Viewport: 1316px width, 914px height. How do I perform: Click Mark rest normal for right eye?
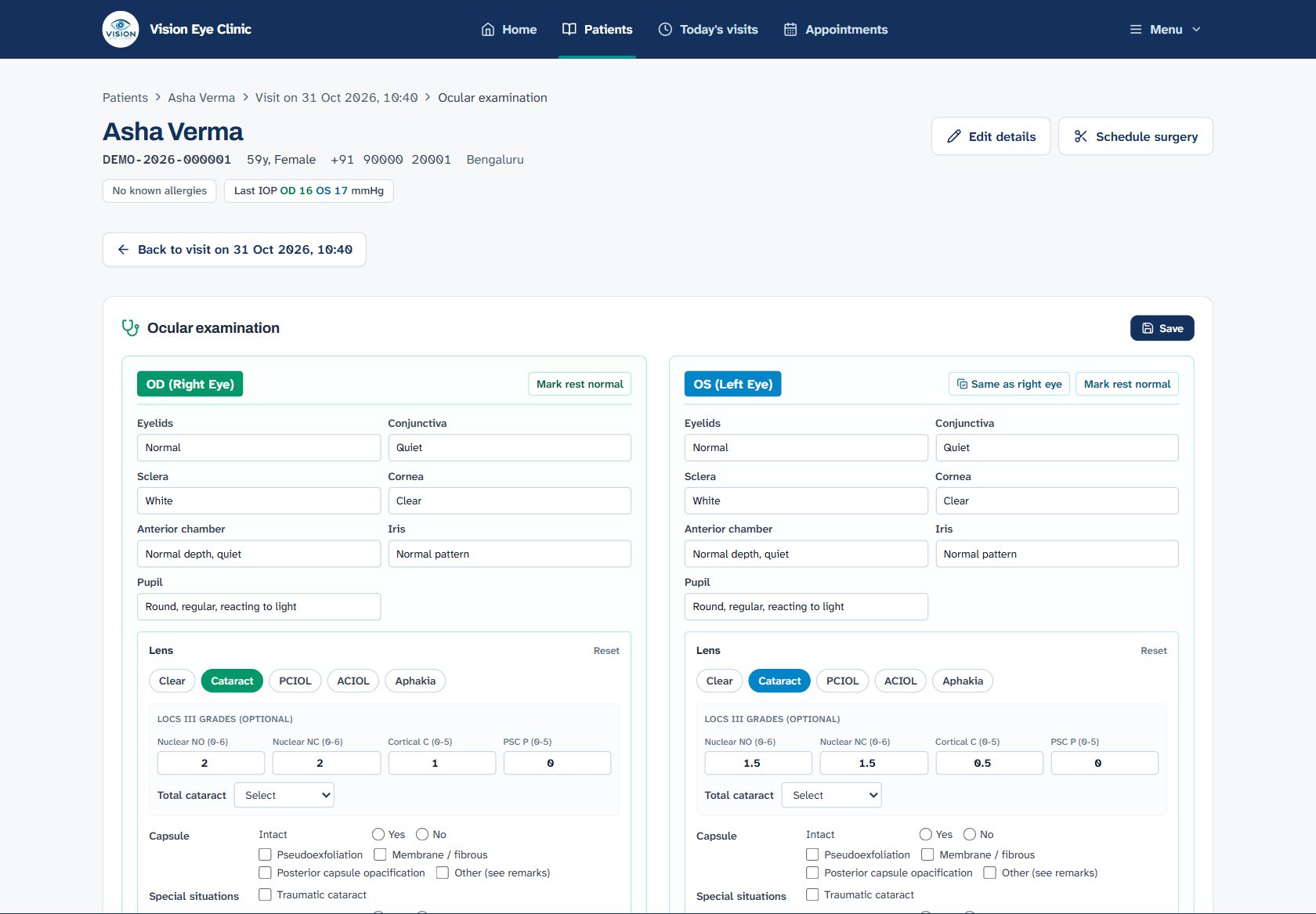pos(580,384)
